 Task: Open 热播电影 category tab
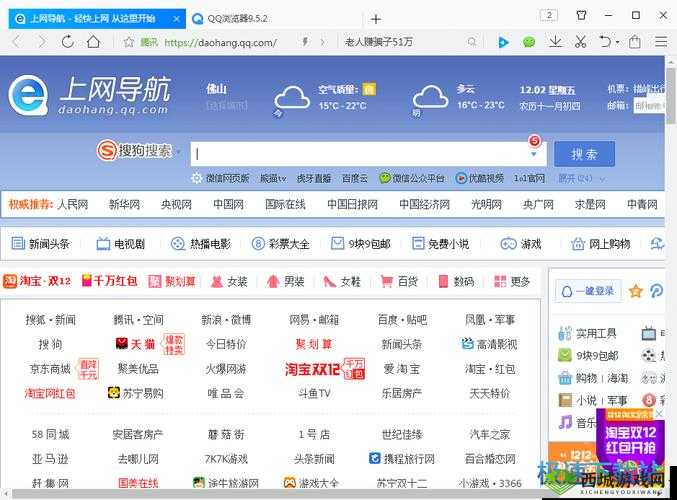coord(201,244)
